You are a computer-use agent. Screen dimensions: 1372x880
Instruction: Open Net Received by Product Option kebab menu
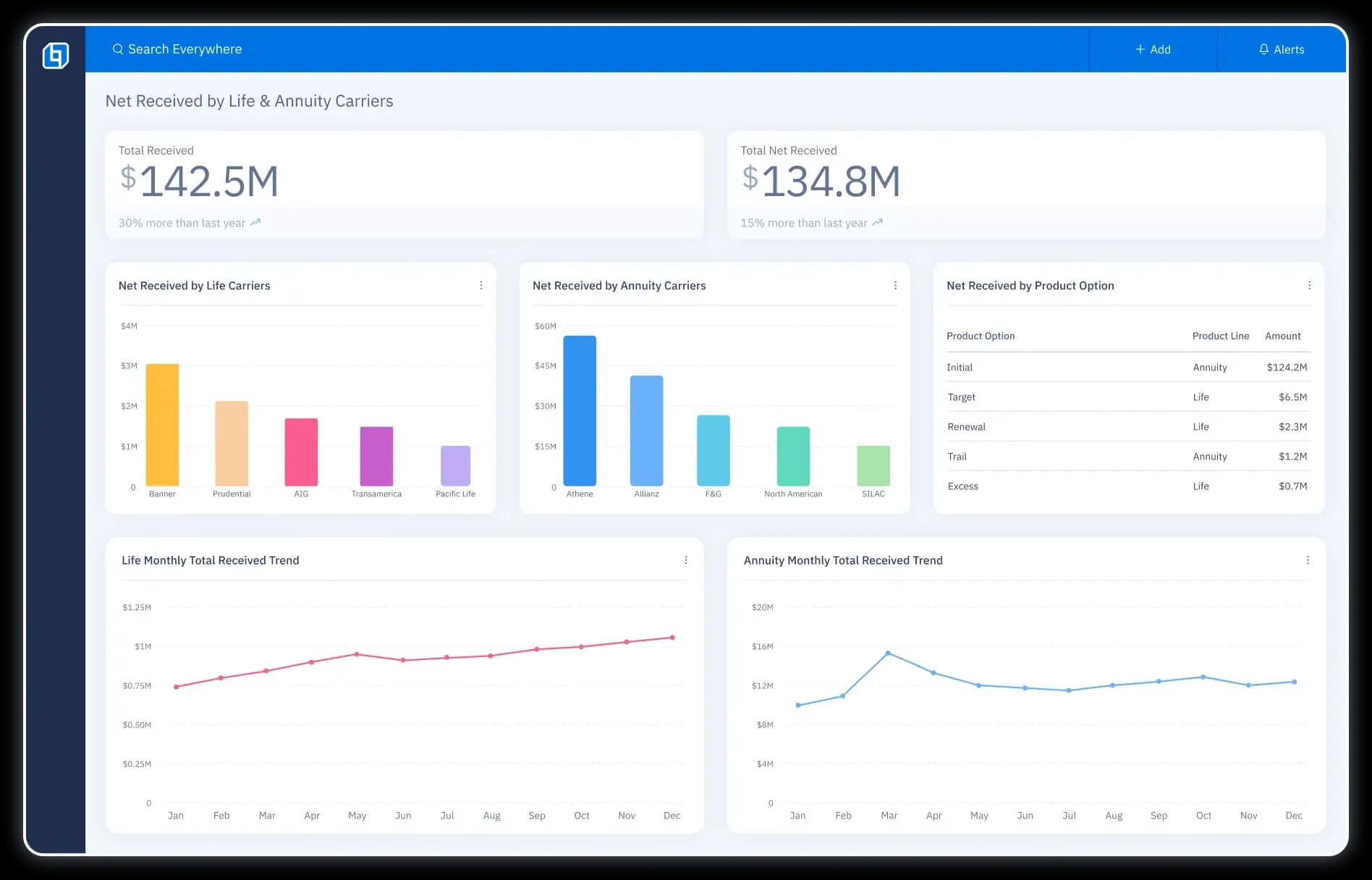[1309, 286]
